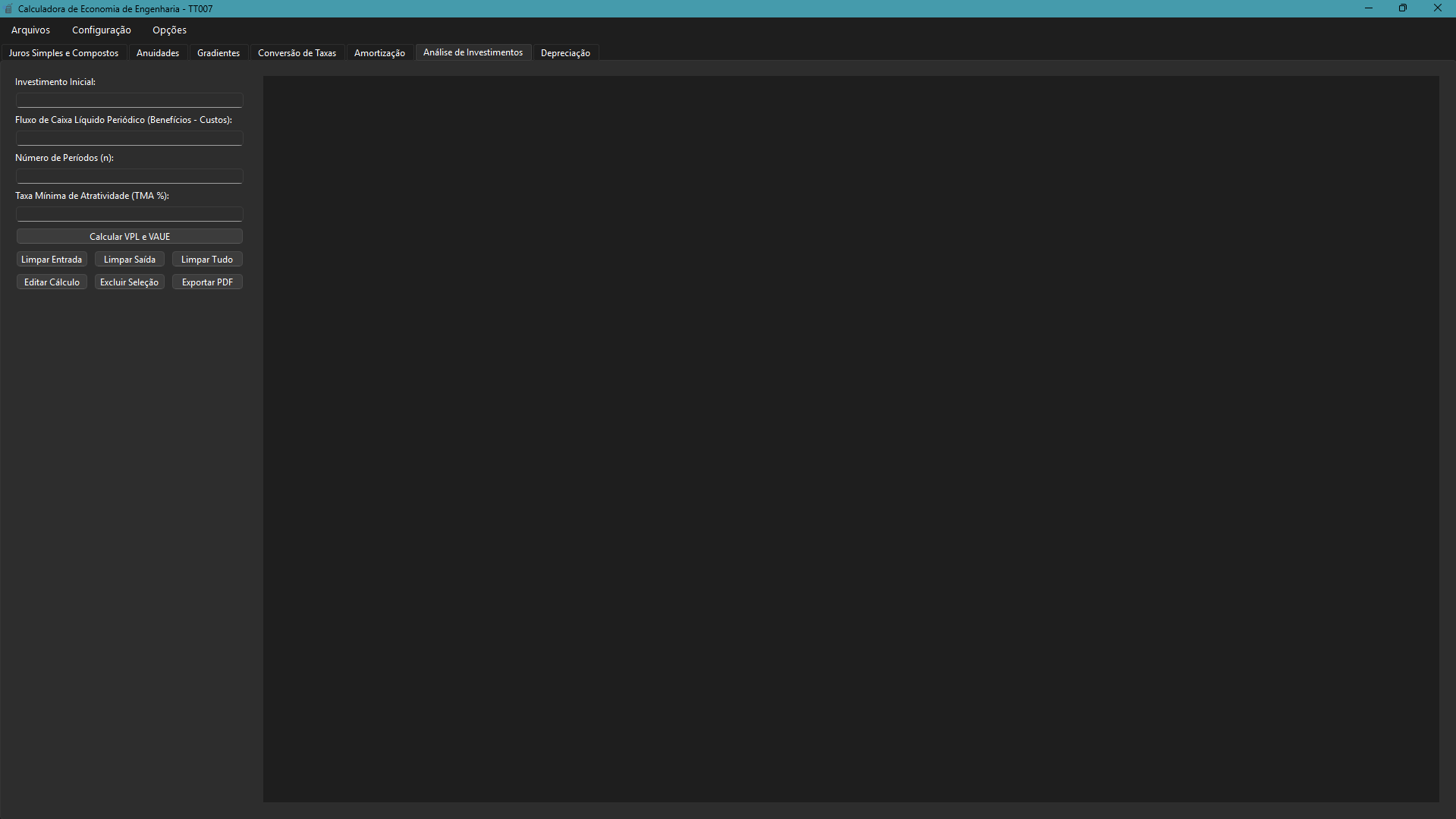Focus the Investimento Inicial input field
This screenshot has width=1456, height=819.
coord(130,100)
